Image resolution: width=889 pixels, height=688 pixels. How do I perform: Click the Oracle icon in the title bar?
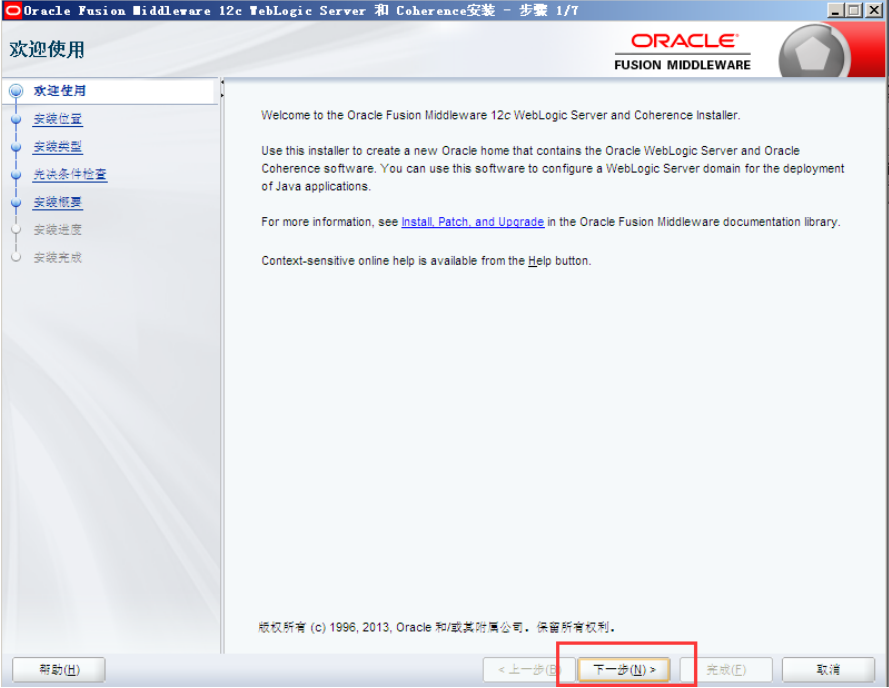12,10
